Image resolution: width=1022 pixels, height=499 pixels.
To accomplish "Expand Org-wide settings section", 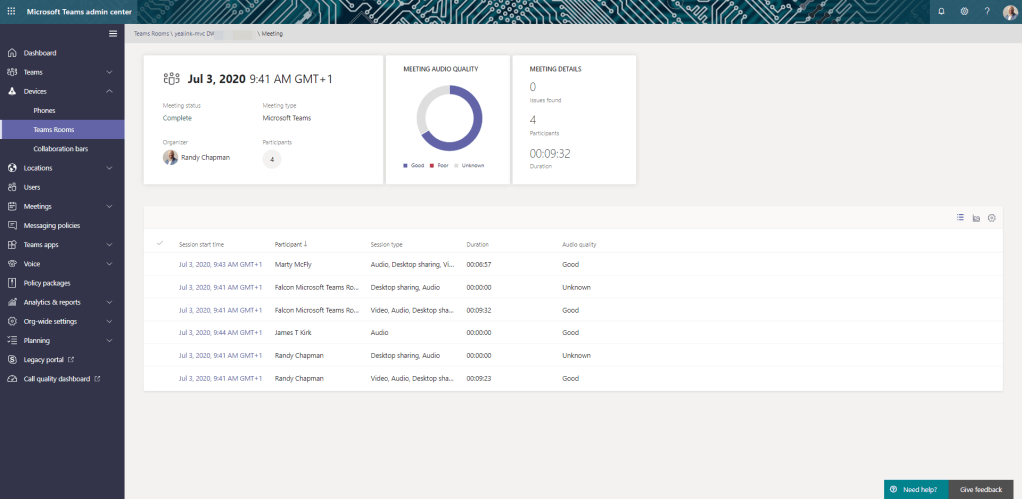I will pos(109,321).
